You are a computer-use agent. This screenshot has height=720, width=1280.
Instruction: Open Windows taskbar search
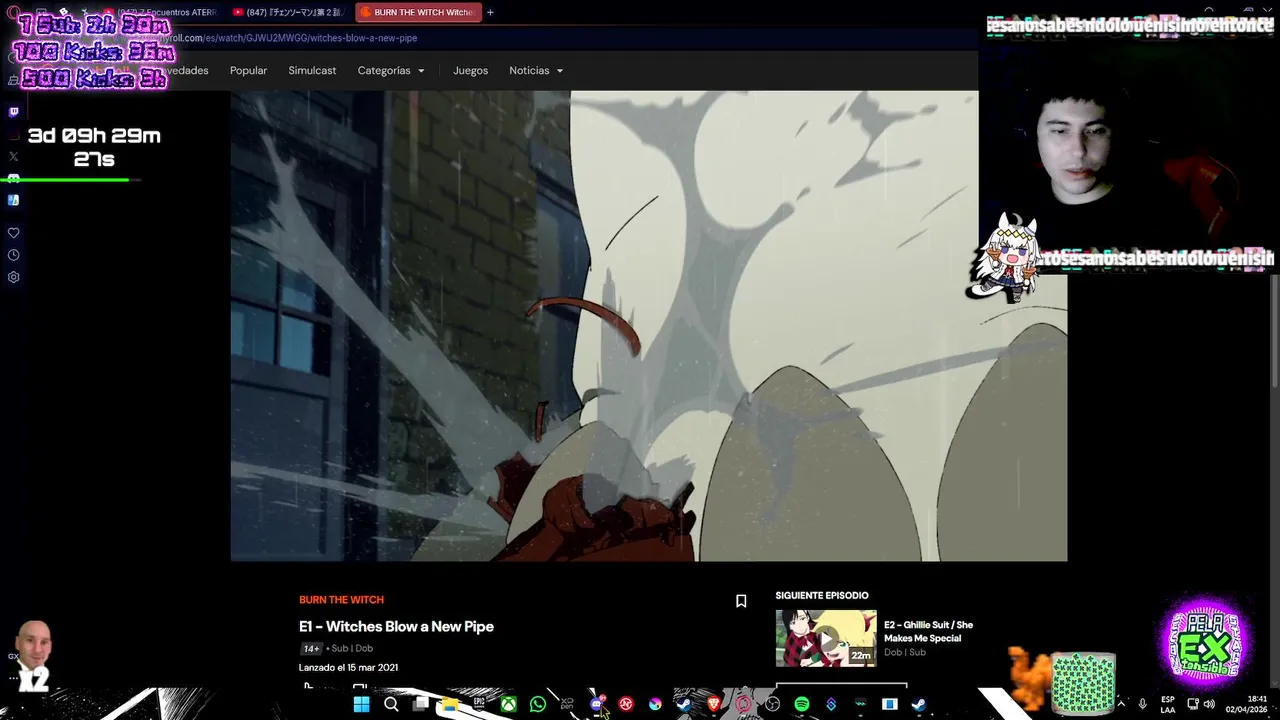coord(391,704)
